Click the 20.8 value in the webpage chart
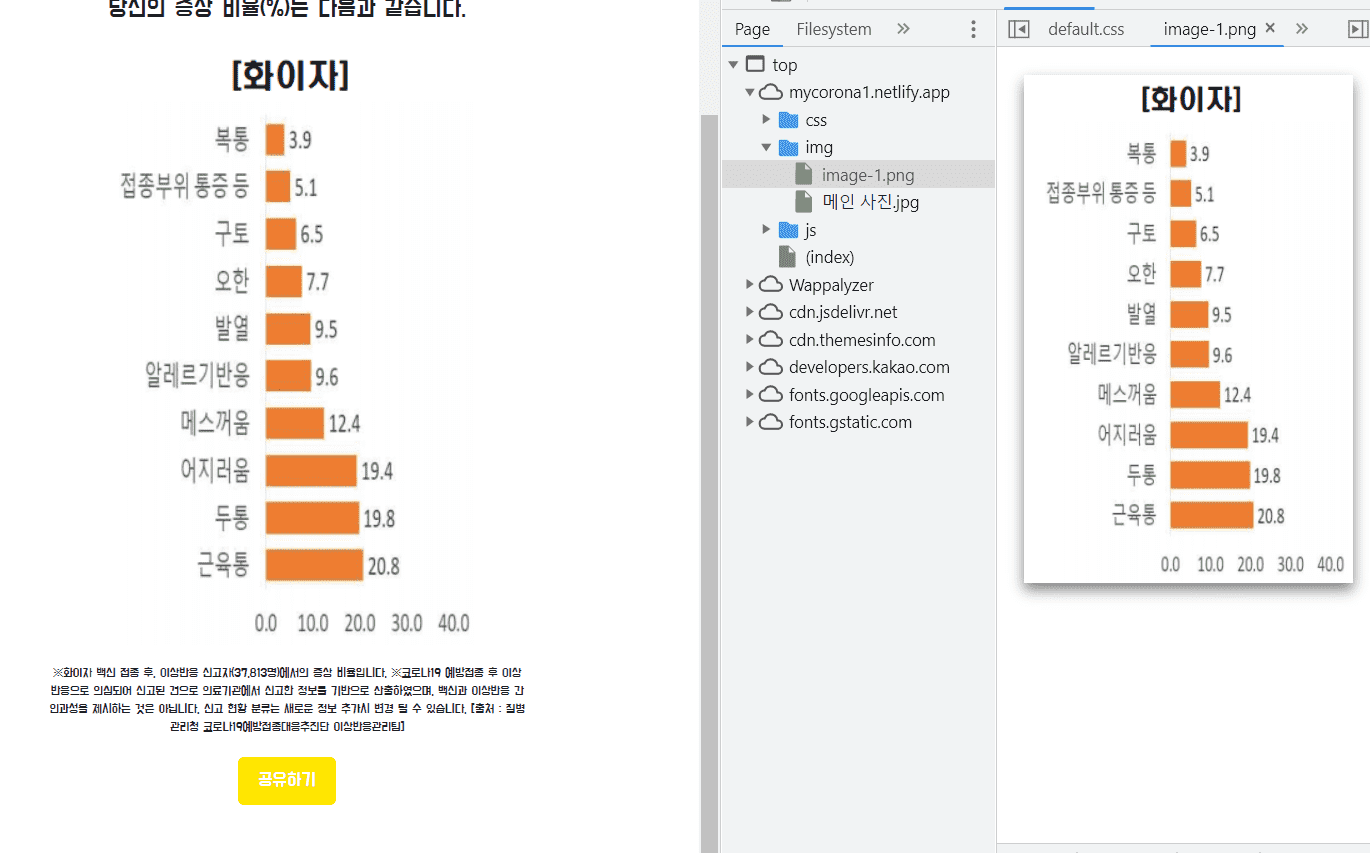The height and width of the screenshot is (853, 1370). [x=383, y=566]
